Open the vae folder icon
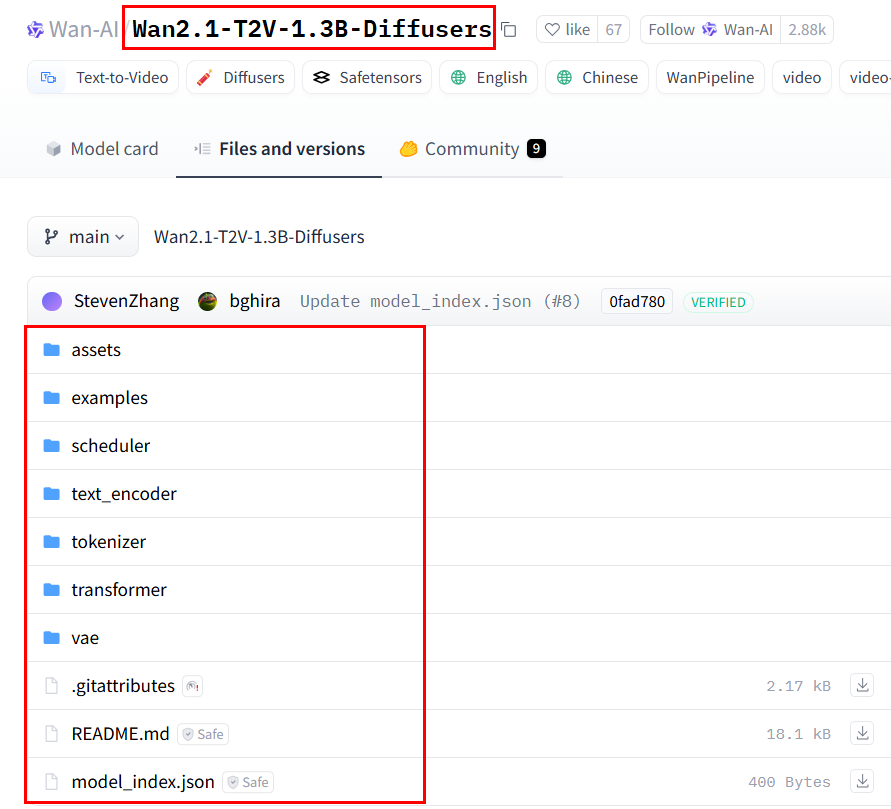Image resolution: width=891 pixels, height=809 pixels. 52,637
